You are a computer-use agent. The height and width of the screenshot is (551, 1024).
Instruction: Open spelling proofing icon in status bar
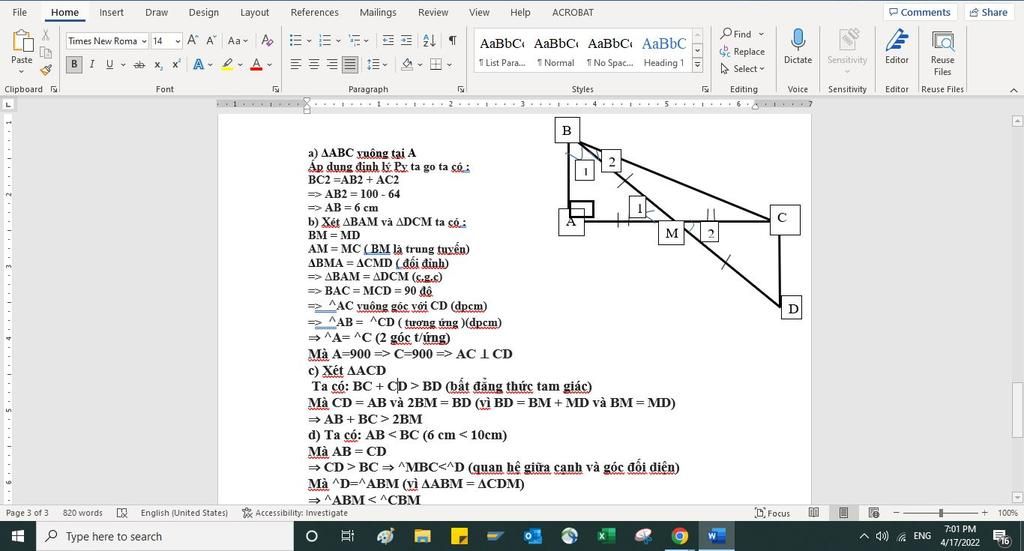coord(121,513)
